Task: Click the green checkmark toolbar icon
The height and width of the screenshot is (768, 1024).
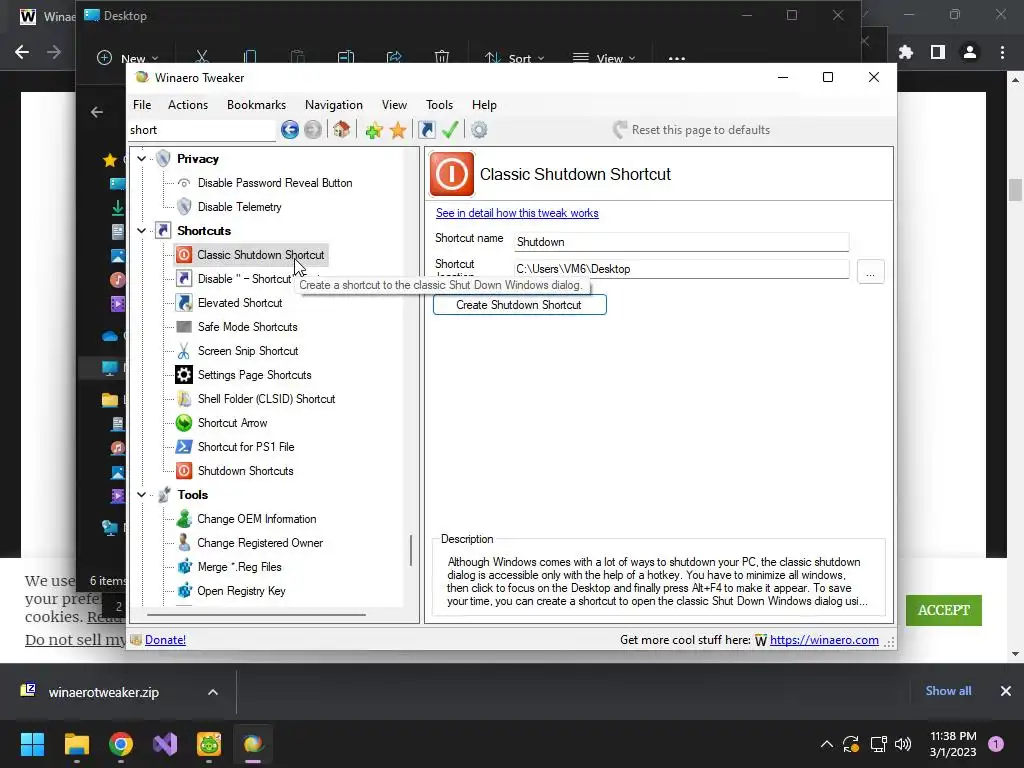Action: [x=450, y=129]
